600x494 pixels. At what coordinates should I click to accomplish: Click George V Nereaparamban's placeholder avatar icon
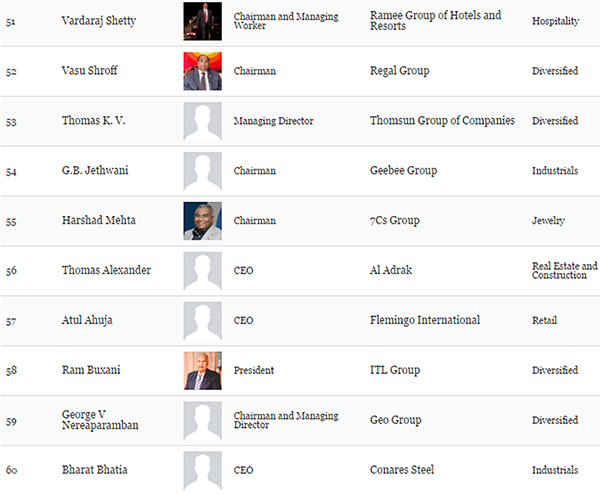click(x=202, y=420)
